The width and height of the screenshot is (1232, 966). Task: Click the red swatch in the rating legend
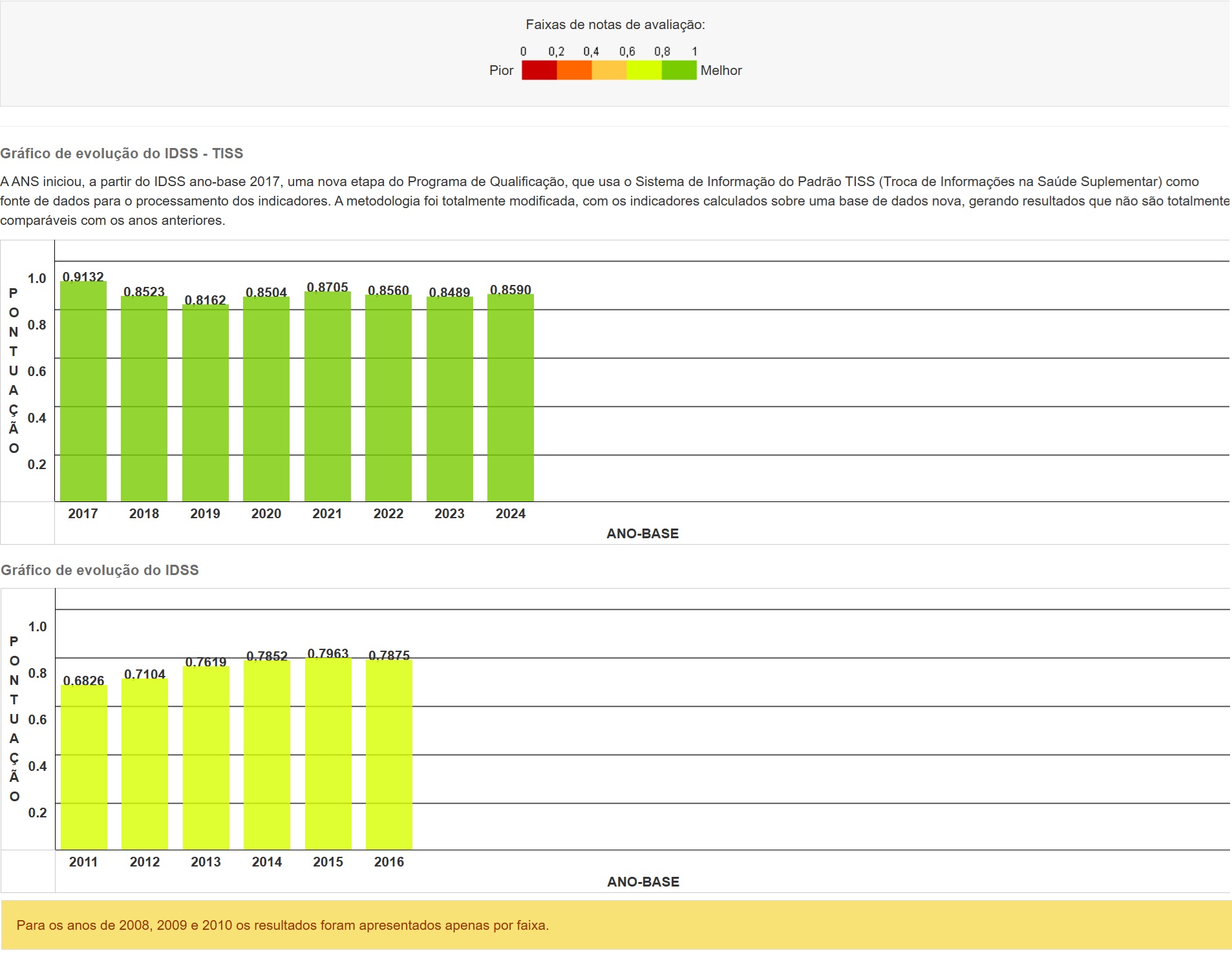(539, 70)
